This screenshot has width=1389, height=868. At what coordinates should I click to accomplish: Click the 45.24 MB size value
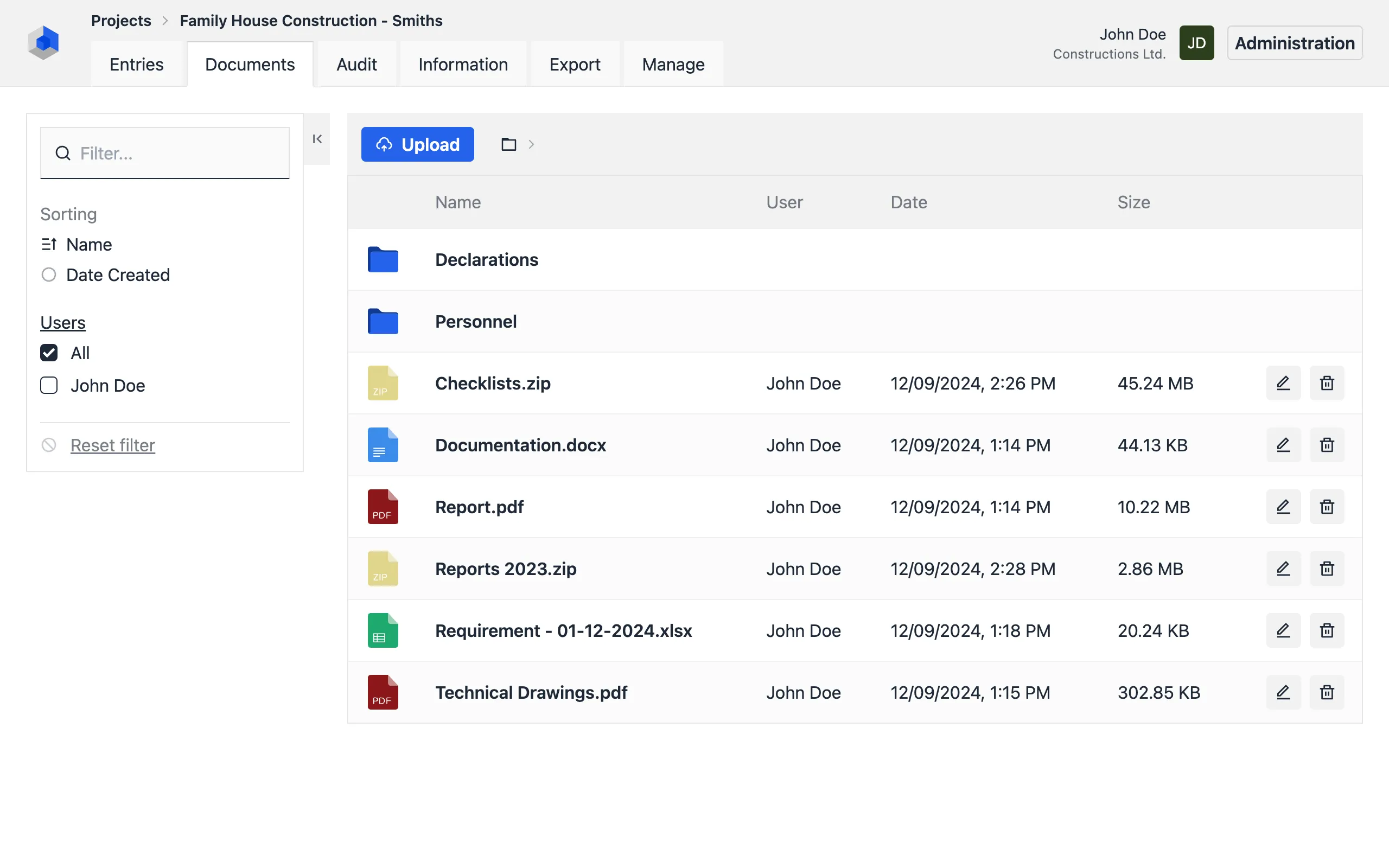pyautogui.click(x=1155, y=383)
